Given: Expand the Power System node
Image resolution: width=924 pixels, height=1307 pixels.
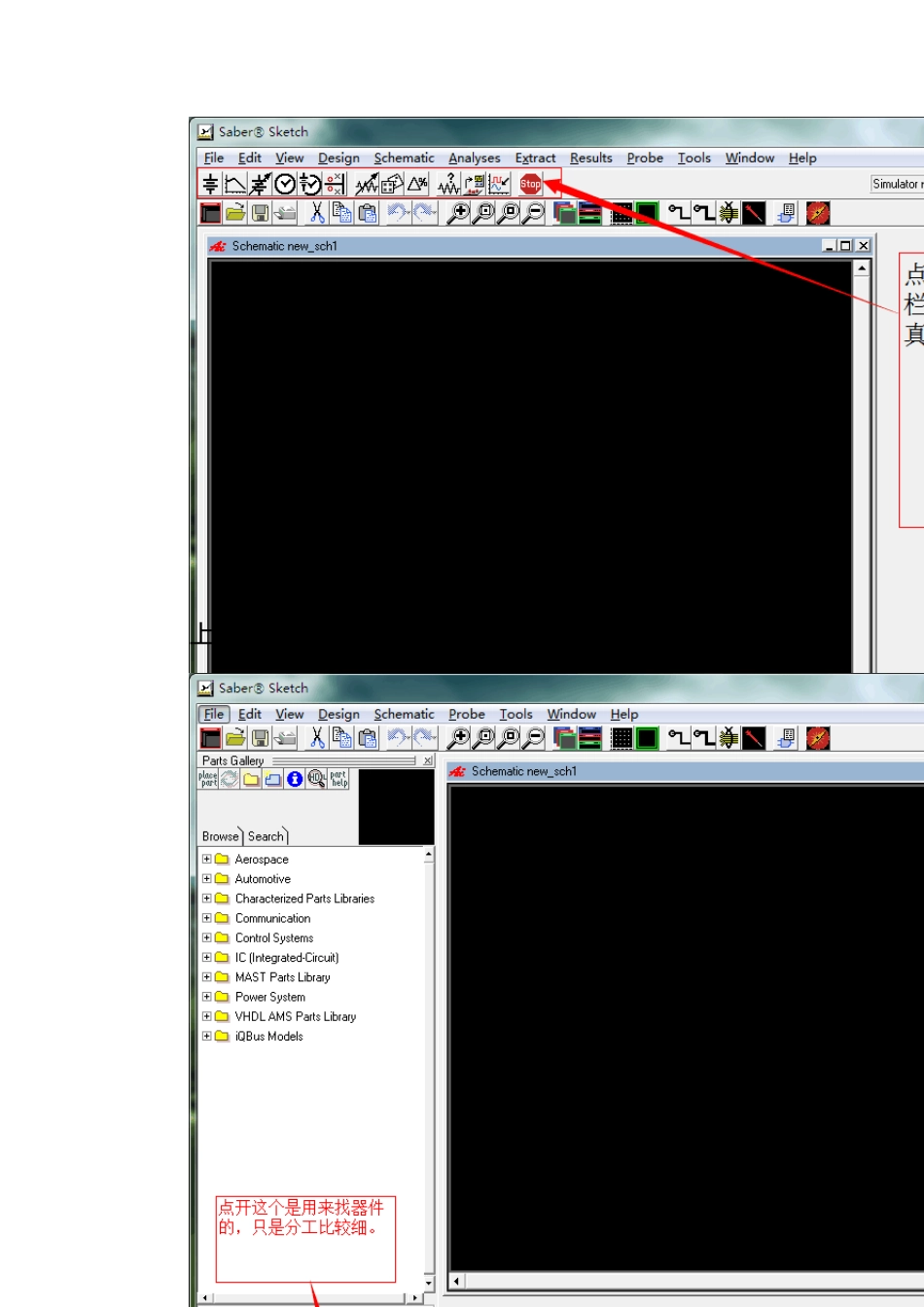Looking at the screenshot, I should (x=206, y=997).
